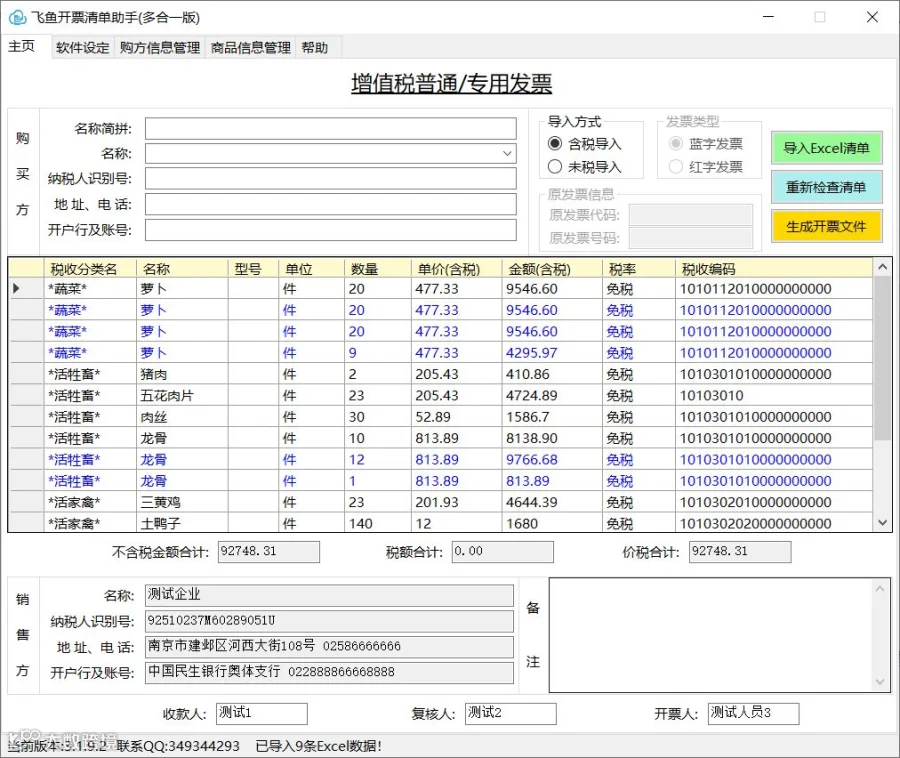Viewport: 900px width, 758px height.
Task: Click the 备注 box scroll up arrow
Action: [x=880, y=589]
